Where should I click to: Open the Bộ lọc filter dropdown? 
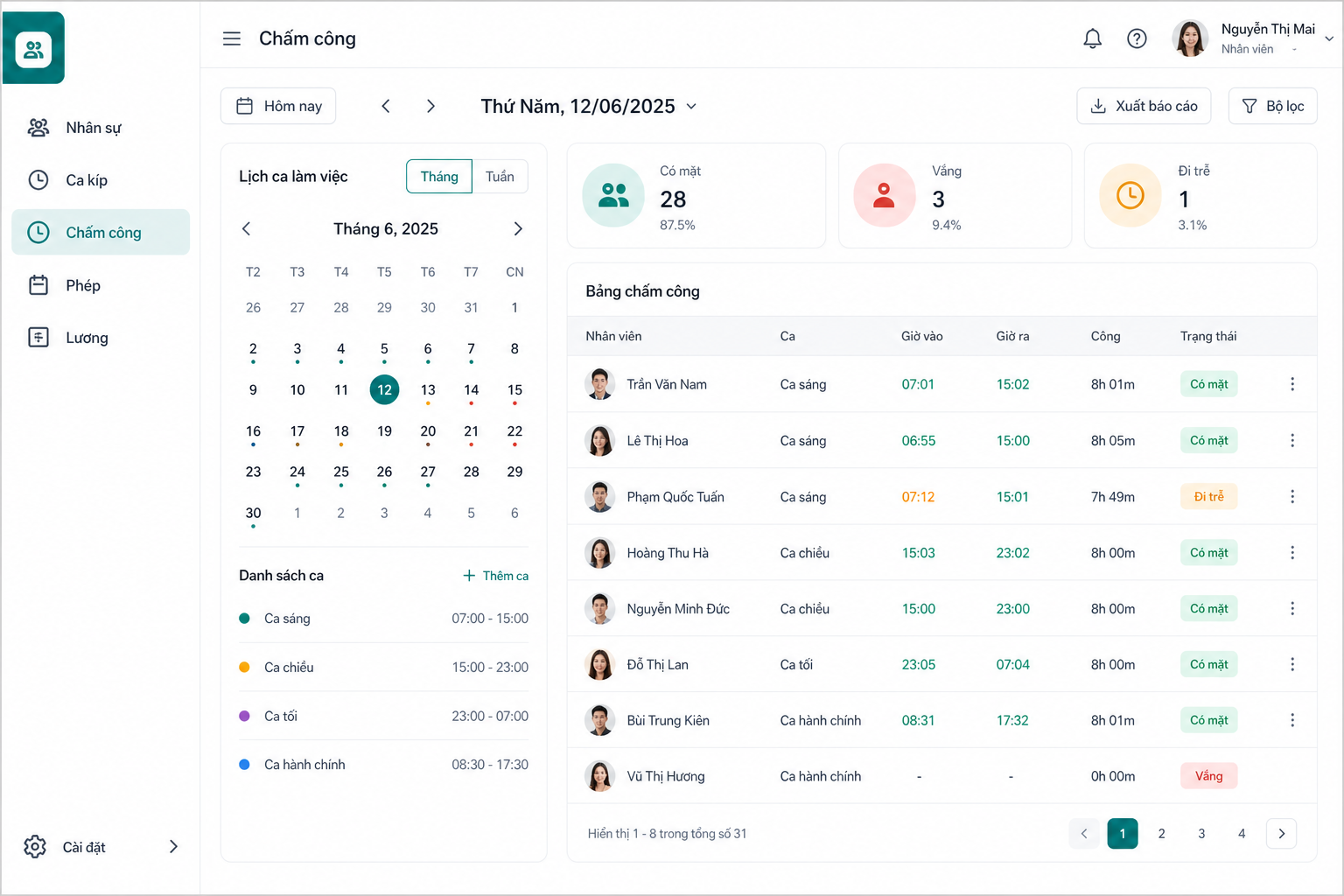coord(1273,106)
